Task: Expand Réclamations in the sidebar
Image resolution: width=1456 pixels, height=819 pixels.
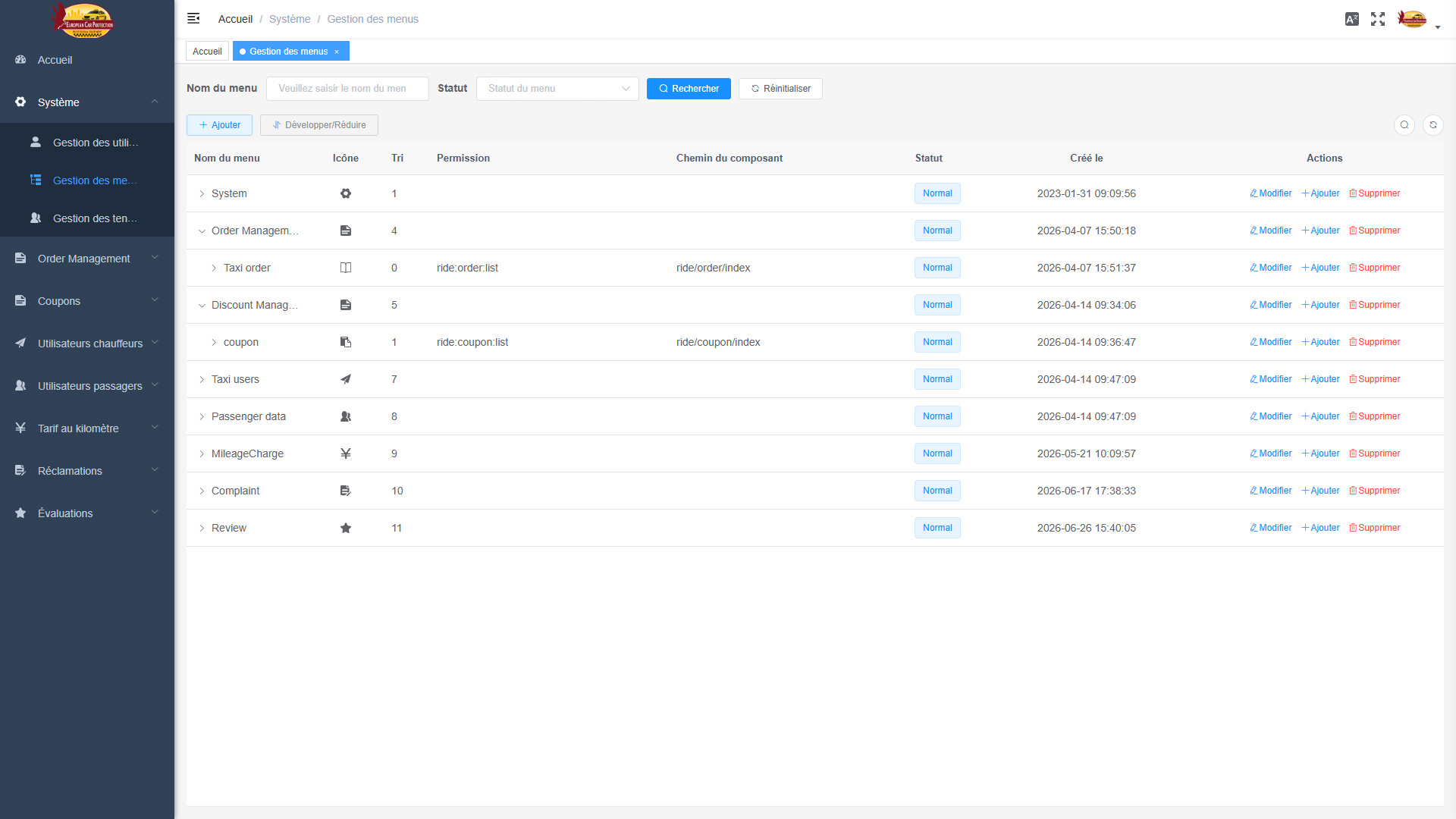Action: click(87, 471)
